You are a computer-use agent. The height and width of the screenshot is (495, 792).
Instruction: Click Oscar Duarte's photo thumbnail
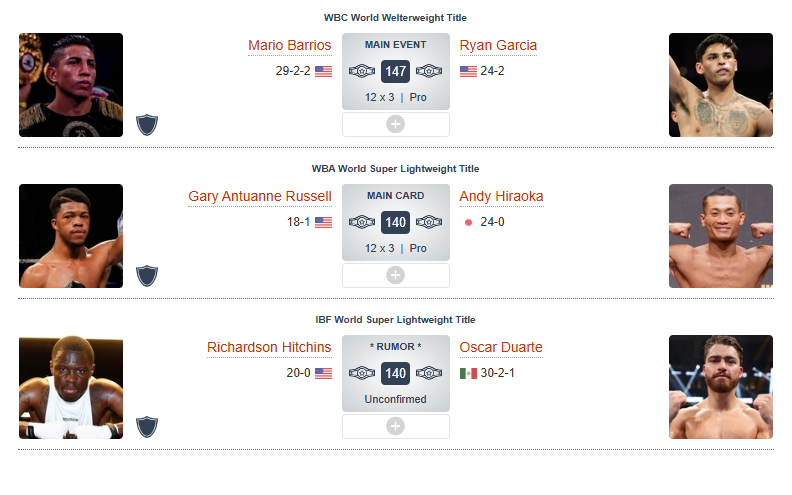[x=720, y=387]
